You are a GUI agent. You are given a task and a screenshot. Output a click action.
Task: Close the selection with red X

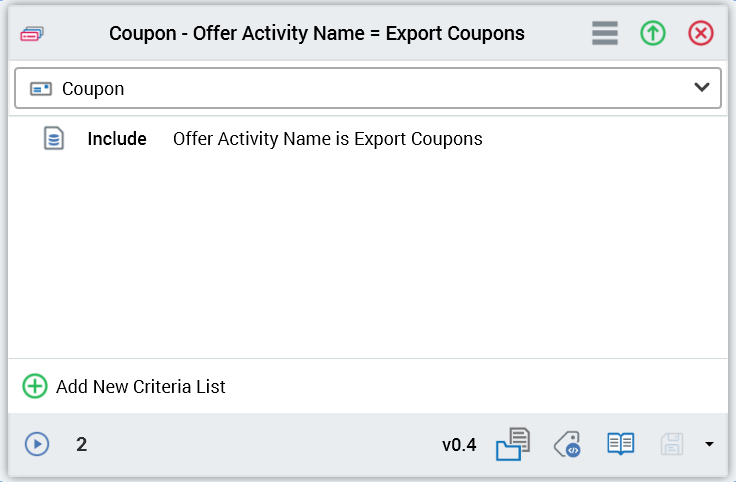coord(701,33)
